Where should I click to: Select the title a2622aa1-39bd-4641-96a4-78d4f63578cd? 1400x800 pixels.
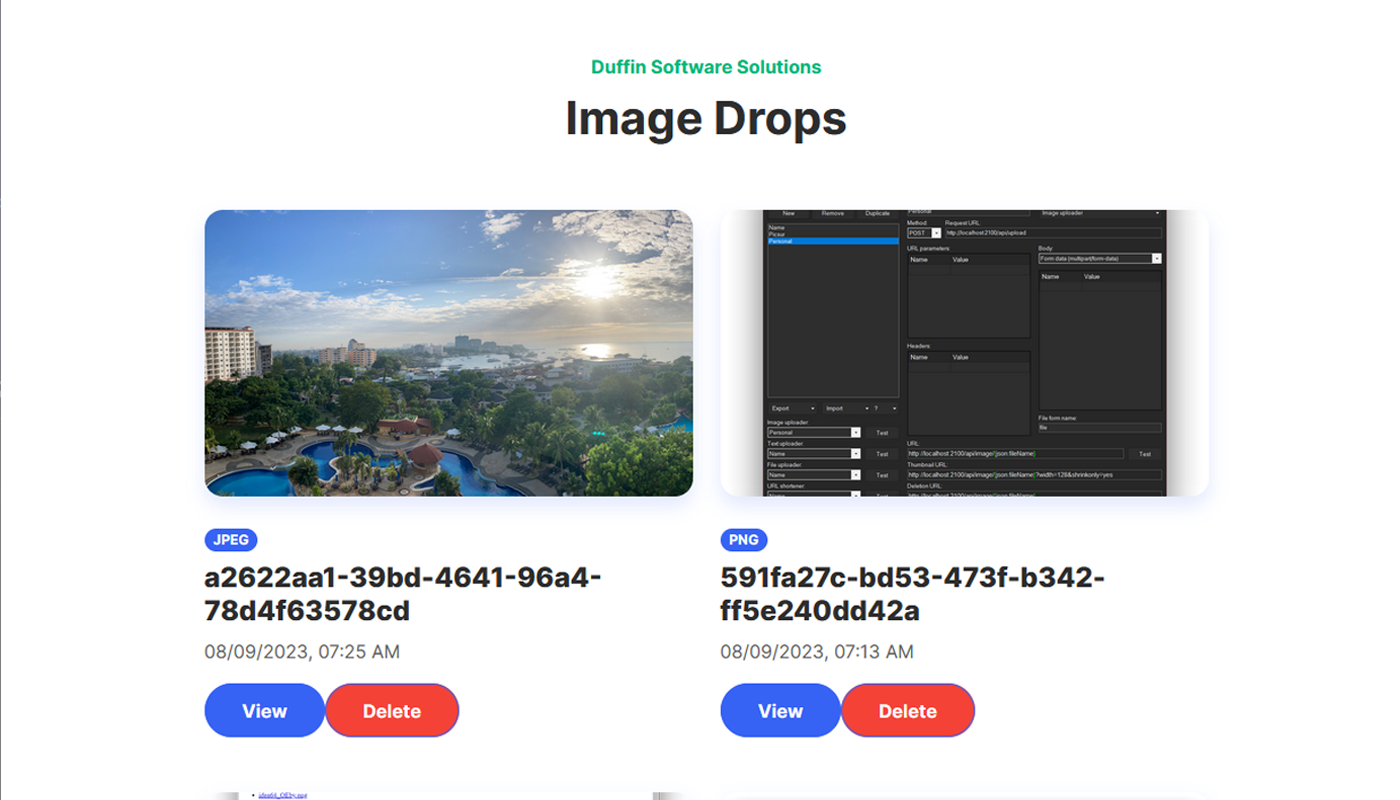[403, 594]
